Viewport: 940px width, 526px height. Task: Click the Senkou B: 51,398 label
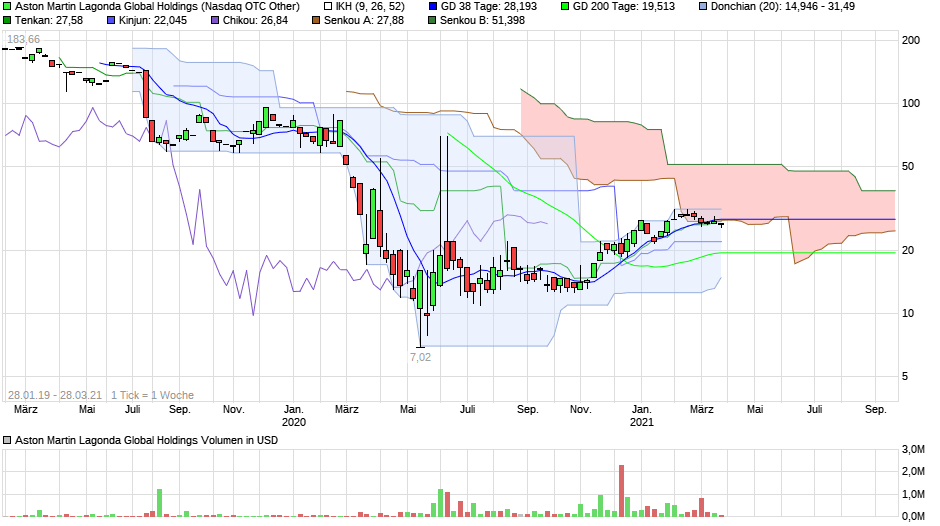click(483, 20)
